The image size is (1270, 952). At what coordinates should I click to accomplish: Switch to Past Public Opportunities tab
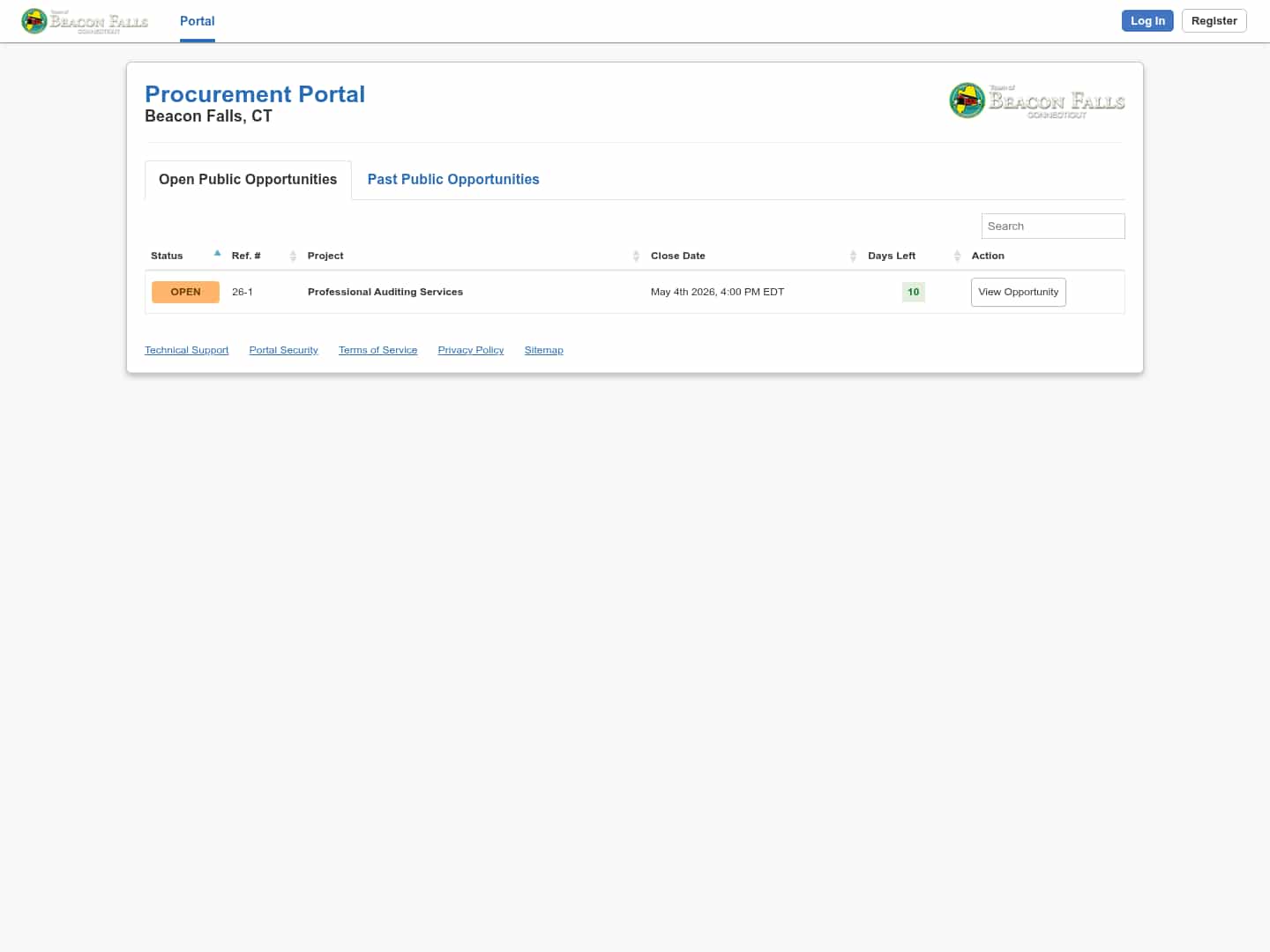click(x=452, y=180)
